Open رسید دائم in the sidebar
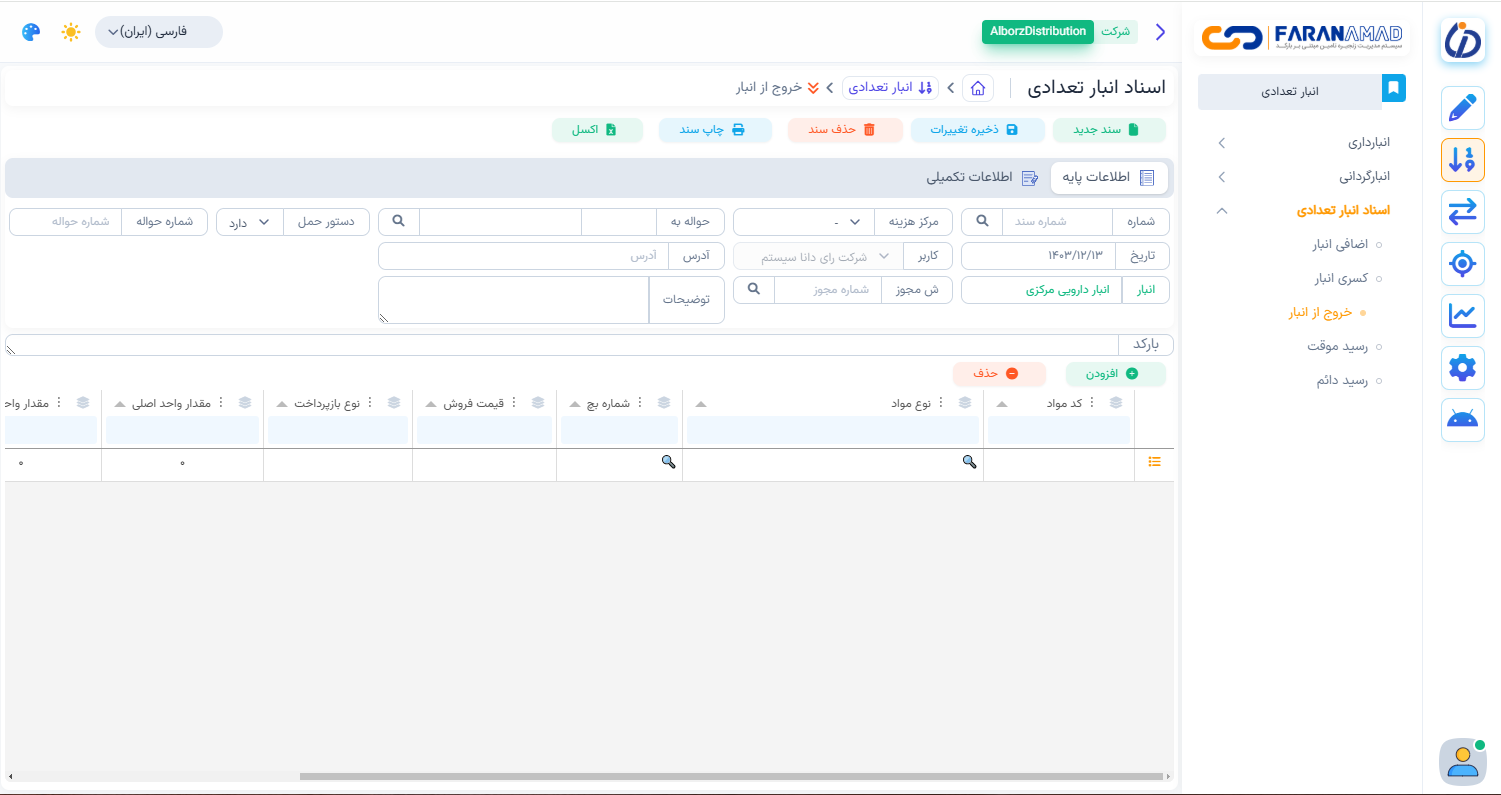 tap(1340, 381)
